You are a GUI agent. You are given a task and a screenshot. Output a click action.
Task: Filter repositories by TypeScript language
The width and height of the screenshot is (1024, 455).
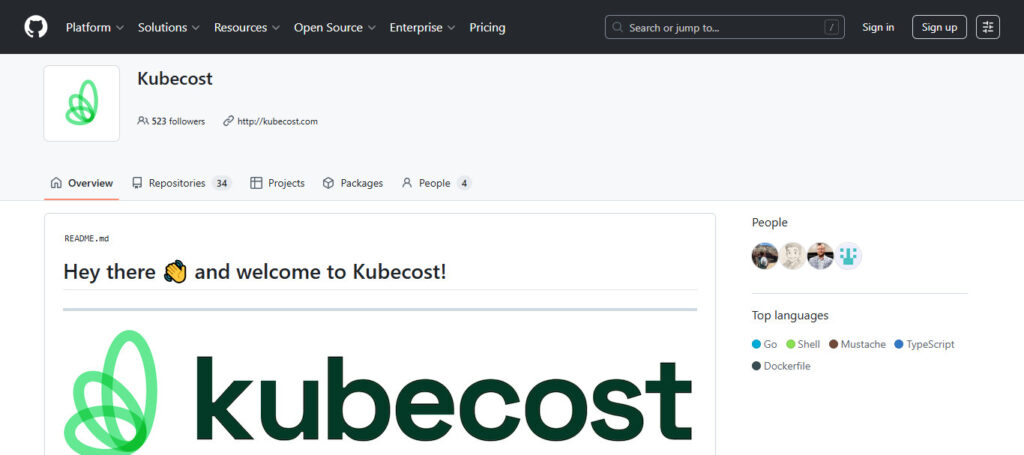click(x=924, y=344)
